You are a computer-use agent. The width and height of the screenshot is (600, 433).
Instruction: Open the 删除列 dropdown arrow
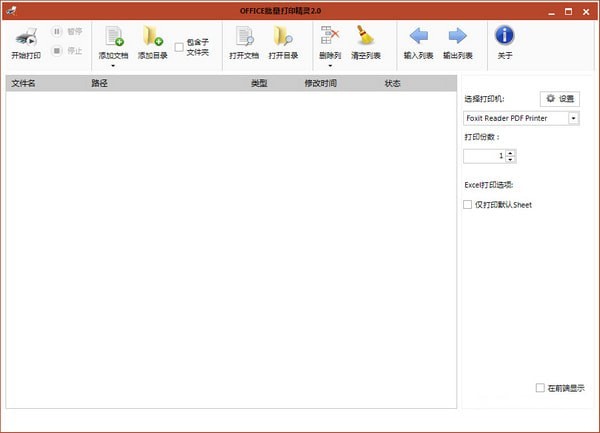tap(329, 66)
